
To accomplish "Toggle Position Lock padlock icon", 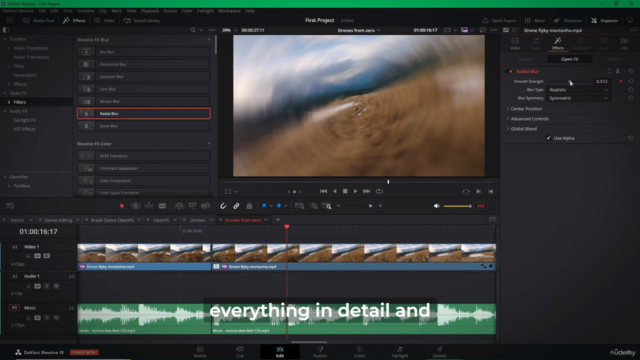I will point(249,206).
